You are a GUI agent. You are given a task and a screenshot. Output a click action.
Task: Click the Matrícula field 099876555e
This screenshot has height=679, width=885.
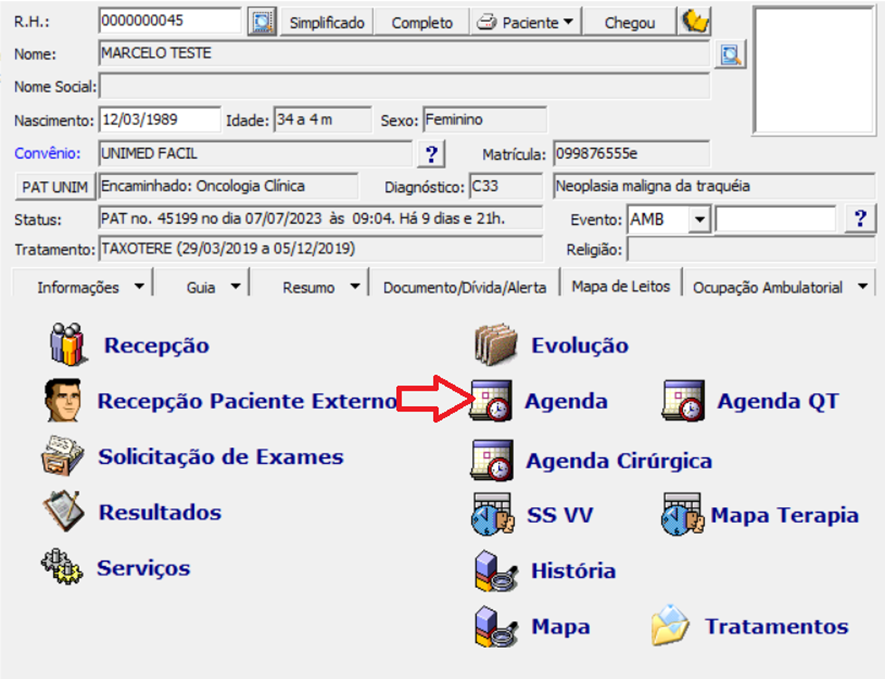pos(631,154)
